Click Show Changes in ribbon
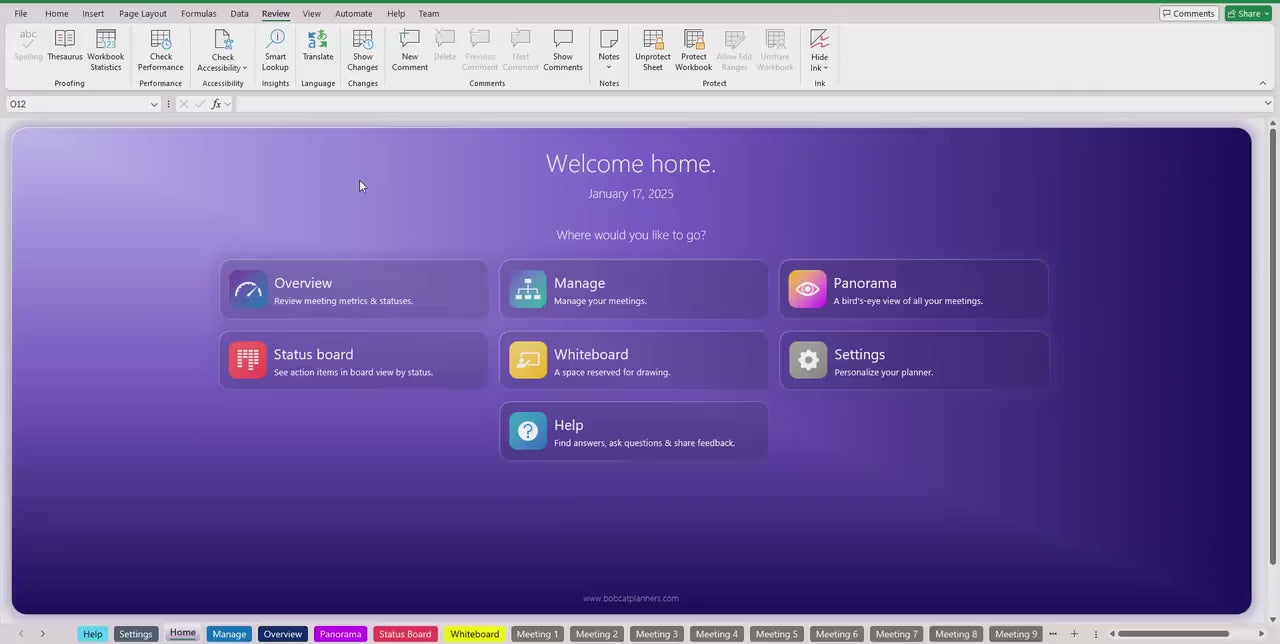This screenshot has width=1280, height=644. point(362,49)
